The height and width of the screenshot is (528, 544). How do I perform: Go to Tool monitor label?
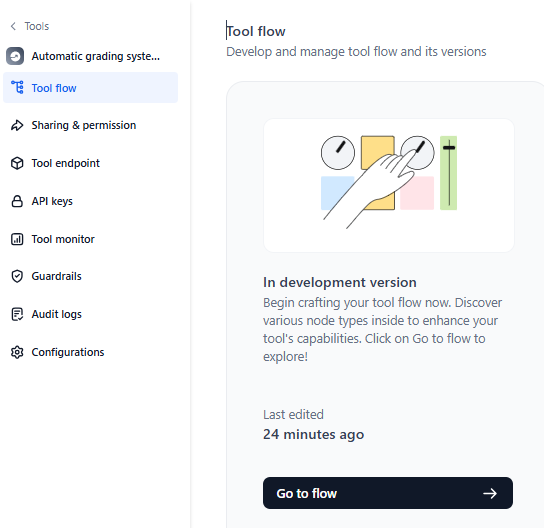click(63, 239)
